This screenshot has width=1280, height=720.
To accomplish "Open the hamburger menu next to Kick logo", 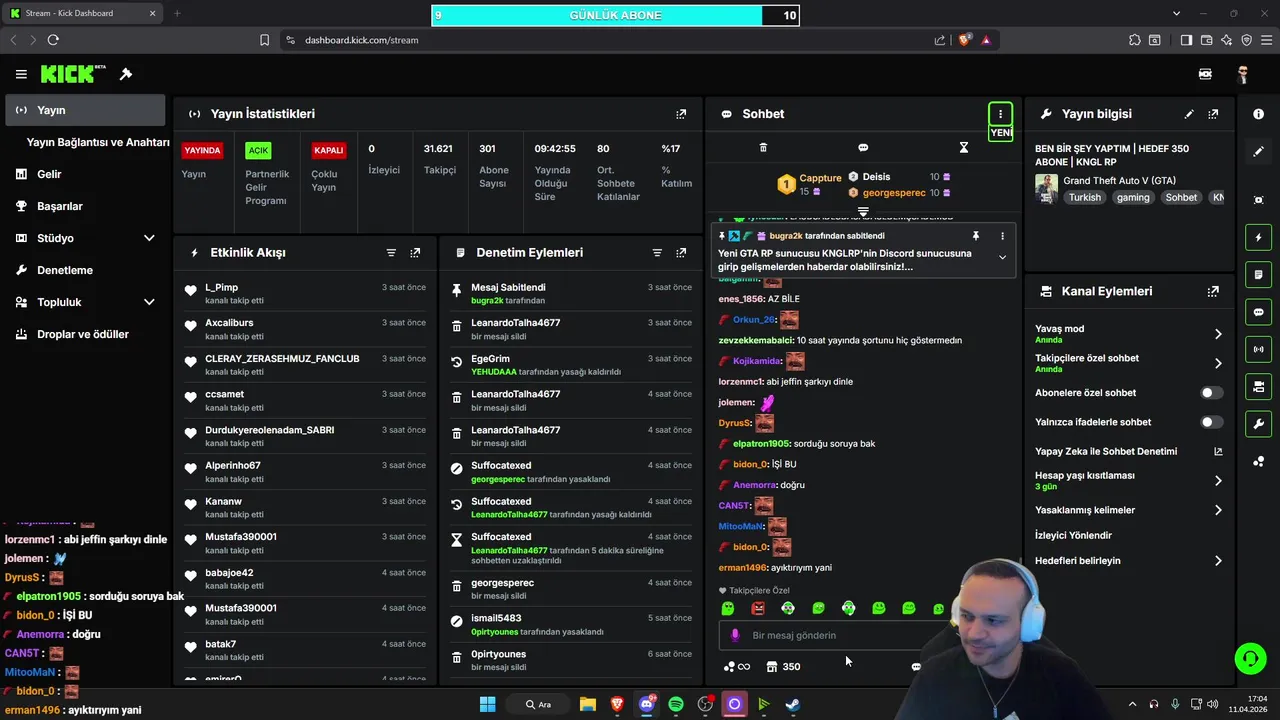I will 21,74.
